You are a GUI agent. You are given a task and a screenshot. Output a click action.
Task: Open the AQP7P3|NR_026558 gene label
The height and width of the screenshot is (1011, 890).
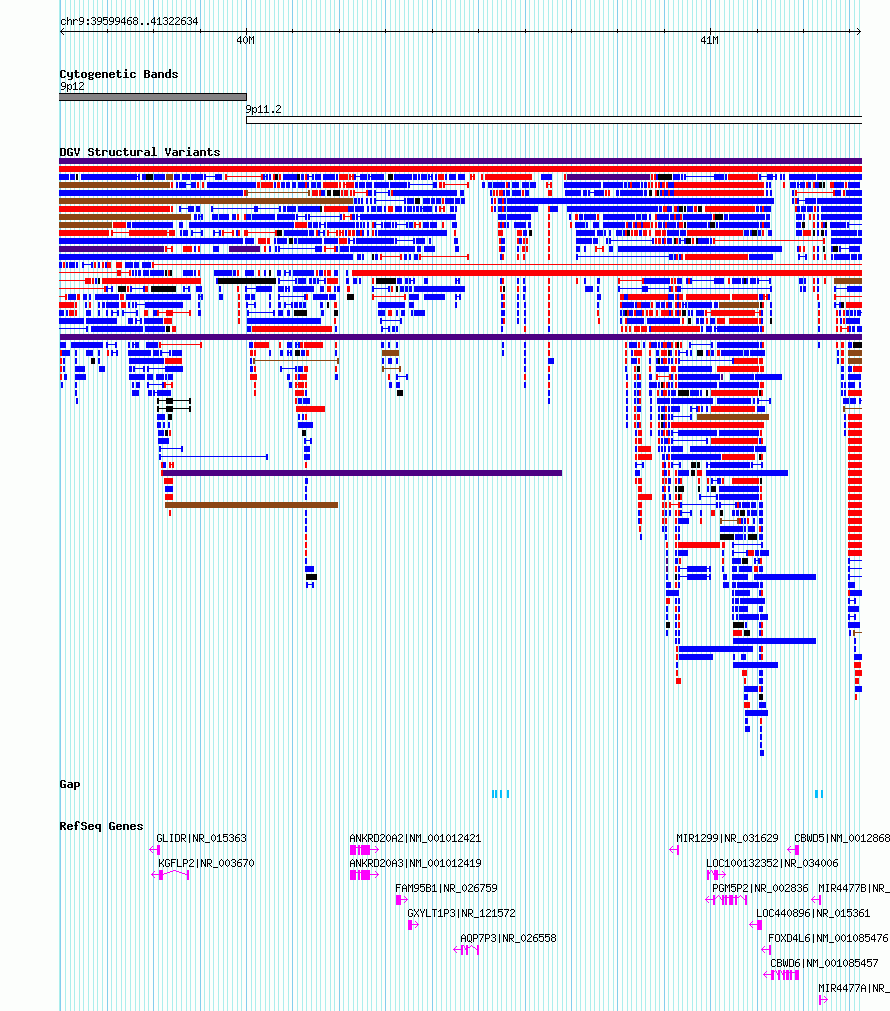(508, 939)
